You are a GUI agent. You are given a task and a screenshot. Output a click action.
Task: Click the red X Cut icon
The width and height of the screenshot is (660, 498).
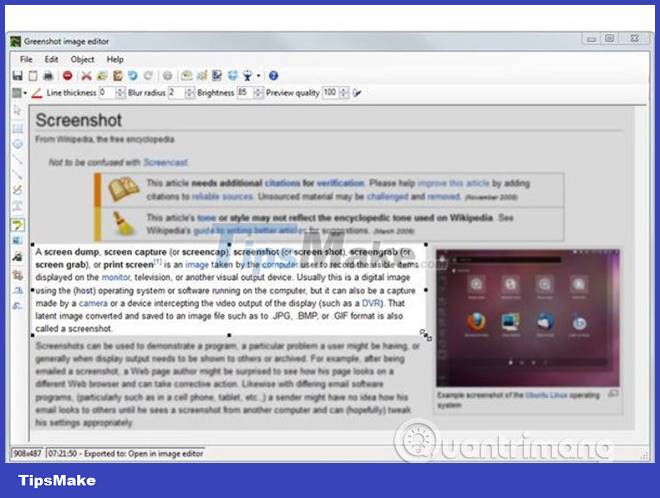(86, 76)
